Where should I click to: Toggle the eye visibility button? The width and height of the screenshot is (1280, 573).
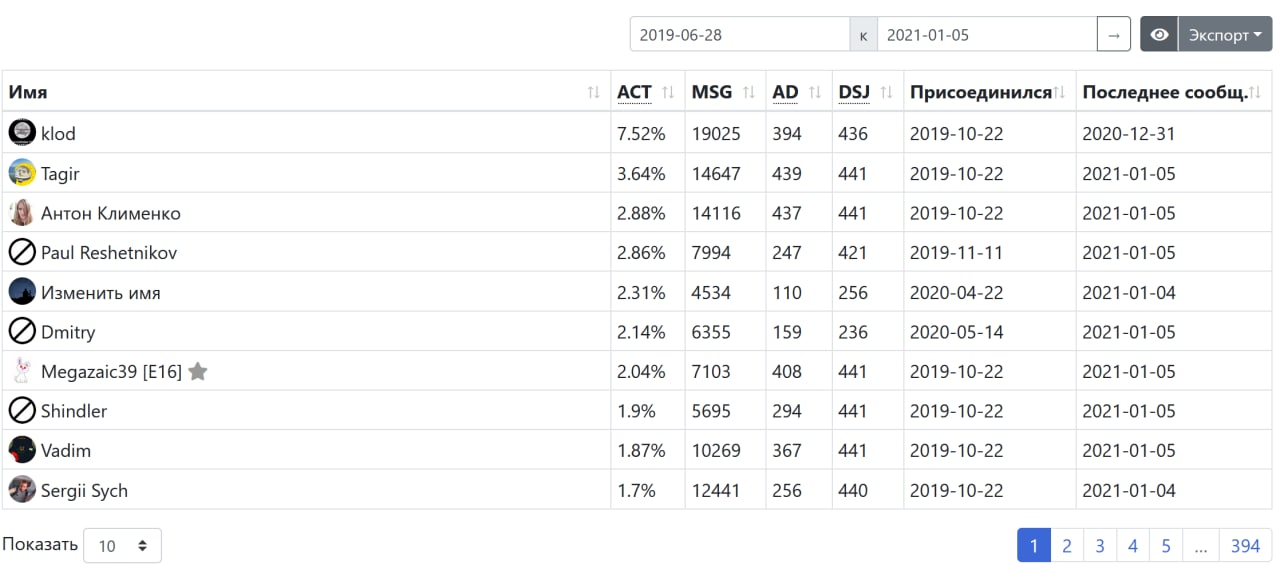click(x=1159, y=35)
